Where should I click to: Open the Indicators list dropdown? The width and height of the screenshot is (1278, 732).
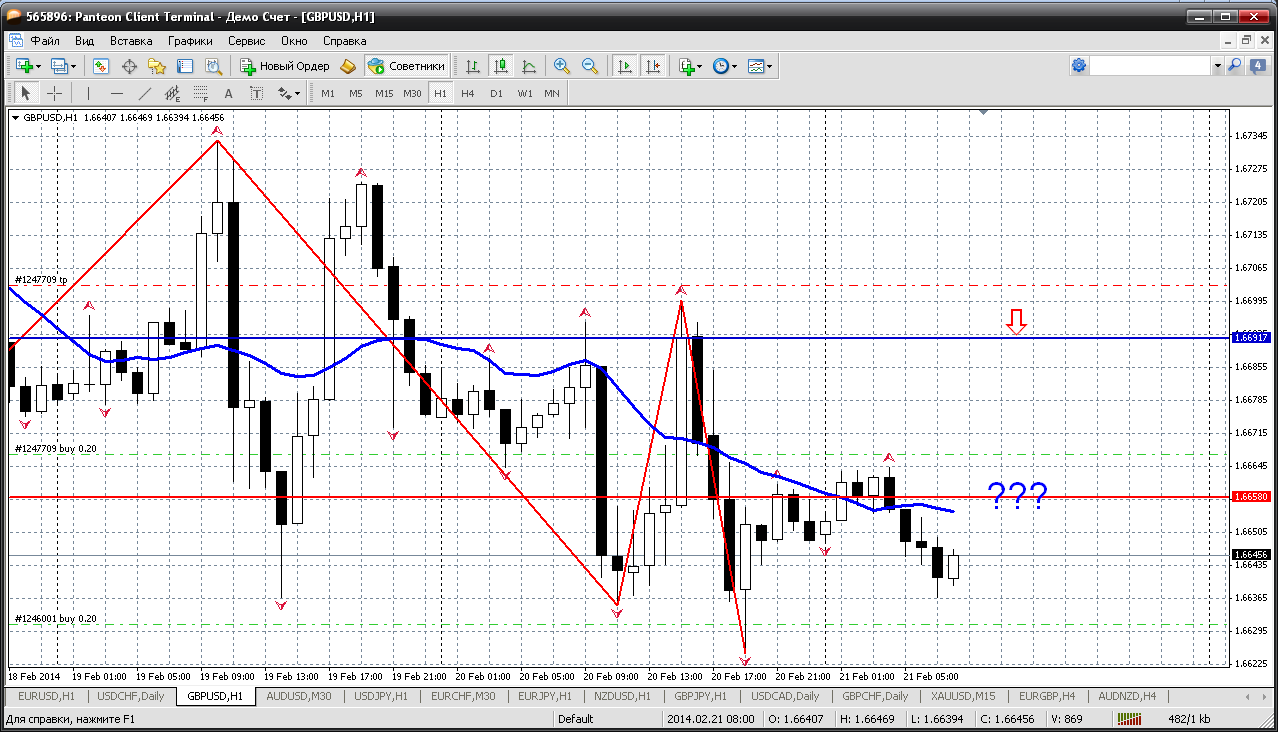[690, 66]
